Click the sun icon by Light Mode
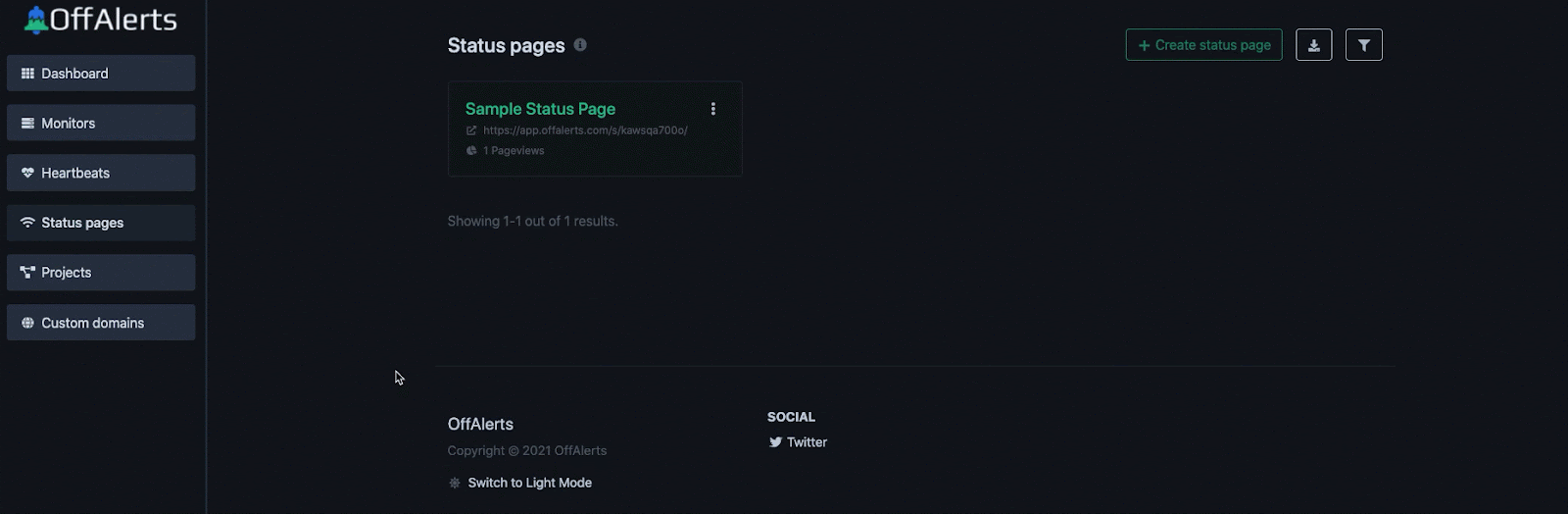The image size is (1568, 514). [455, 483]
